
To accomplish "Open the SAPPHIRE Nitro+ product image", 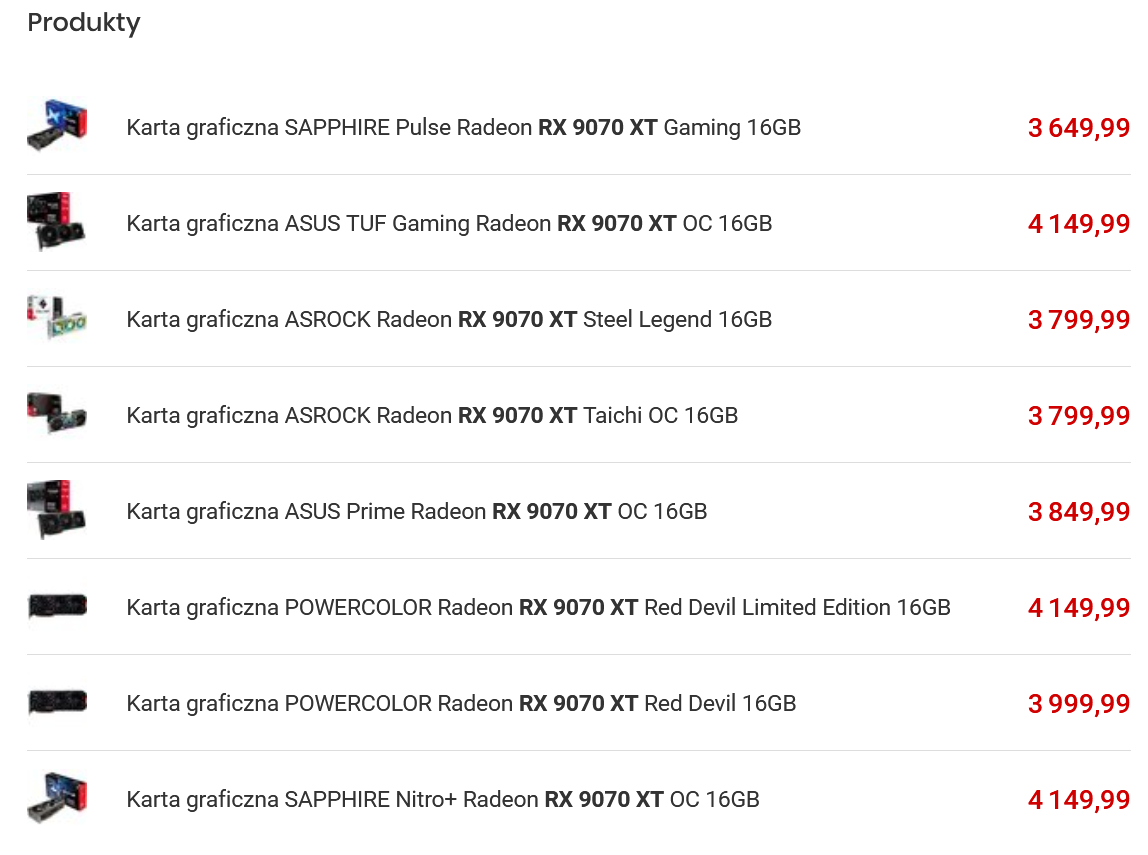I will tap(57, 798).
